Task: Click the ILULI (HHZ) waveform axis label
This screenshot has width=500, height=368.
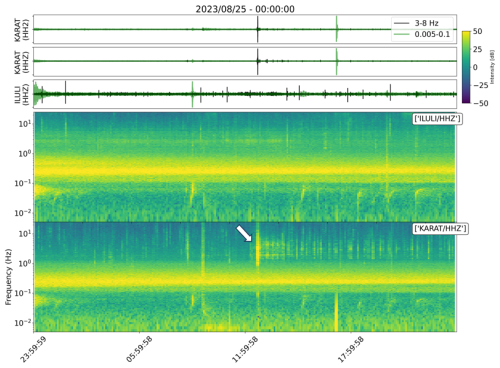Action: click(22, 95)
